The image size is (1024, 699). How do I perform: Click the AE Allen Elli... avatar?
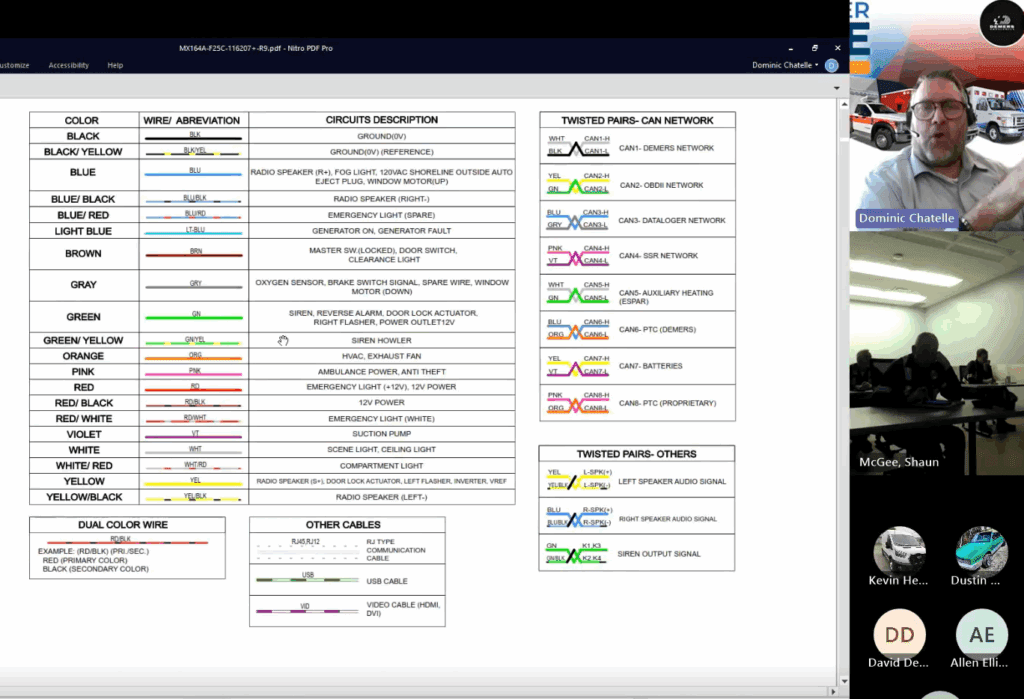(x=982, y=634)
